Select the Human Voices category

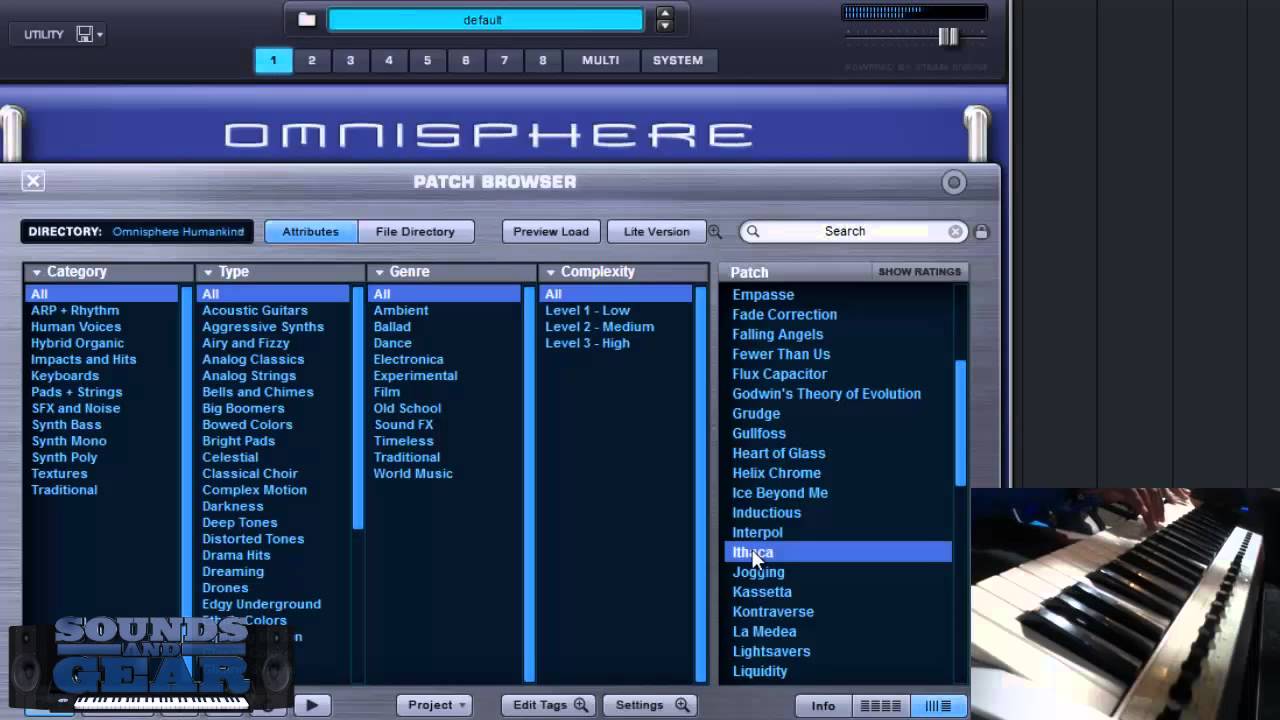pos(76,327)
